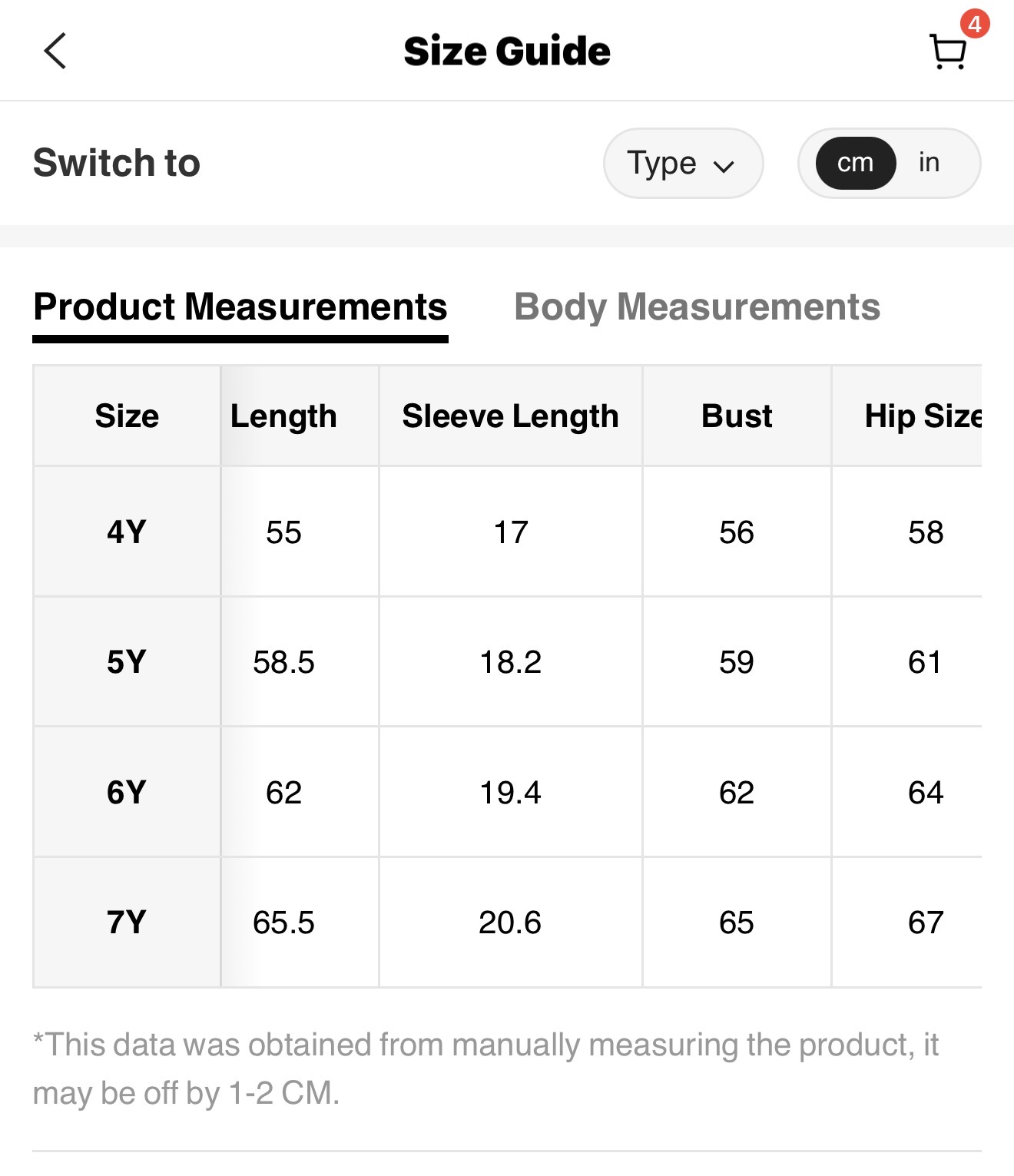This screenshot has width=1014, height=1176.
Task: Select the 5Y size row label
Action: pyautogui.click(x=127, y=661)
